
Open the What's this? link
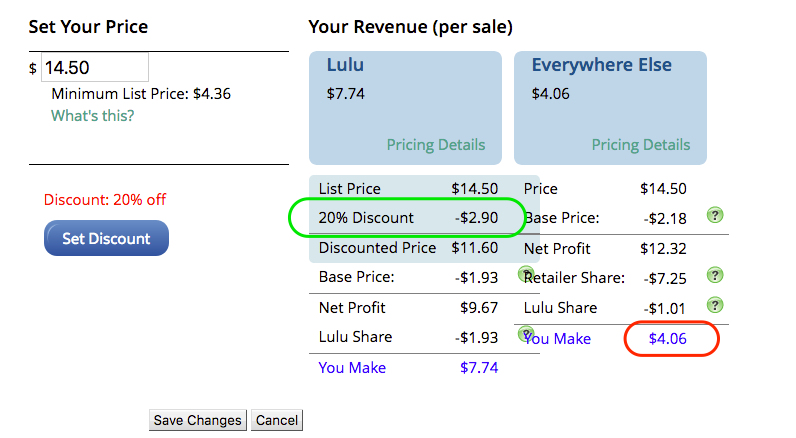tap(92, 116)
